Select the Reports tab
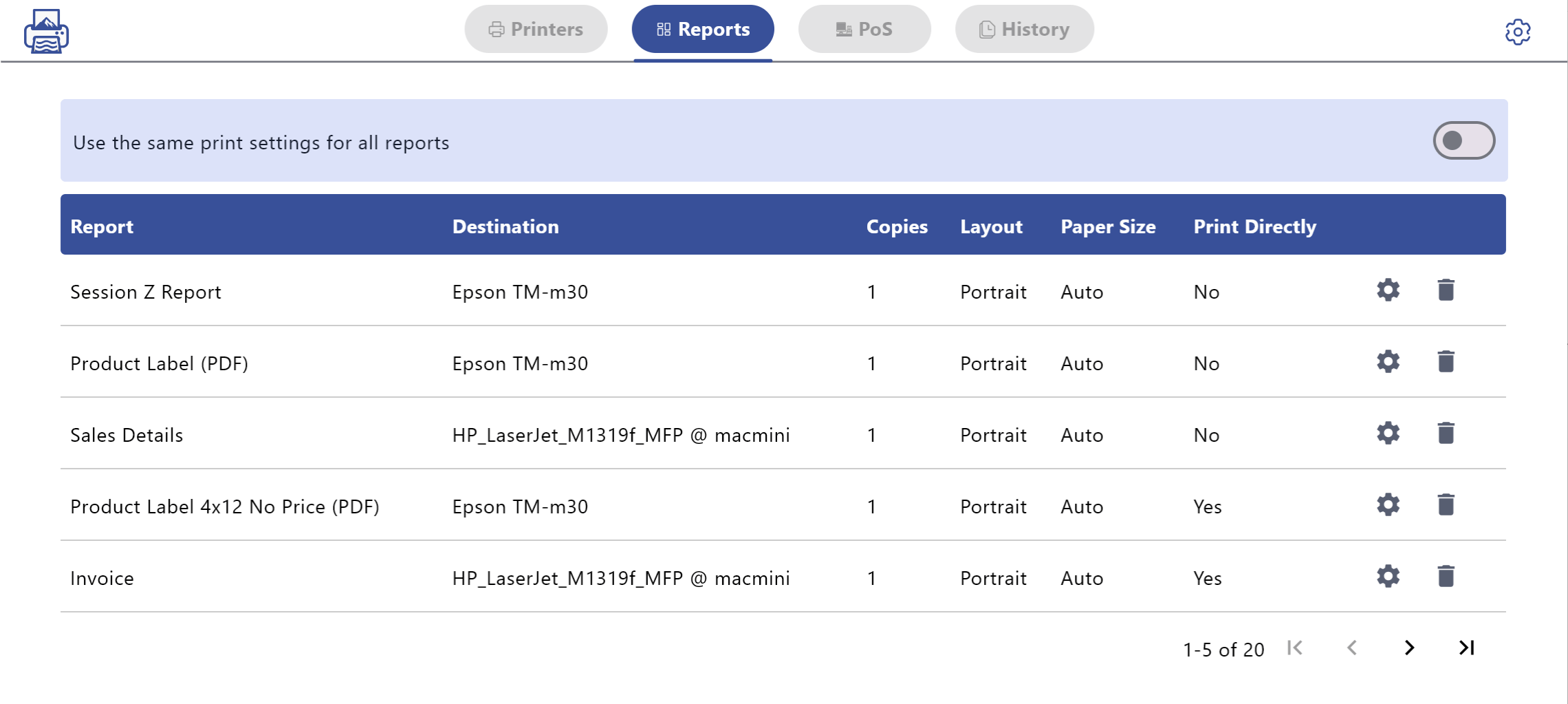This screenshot has width=1568, height=704. pos(702,29)
